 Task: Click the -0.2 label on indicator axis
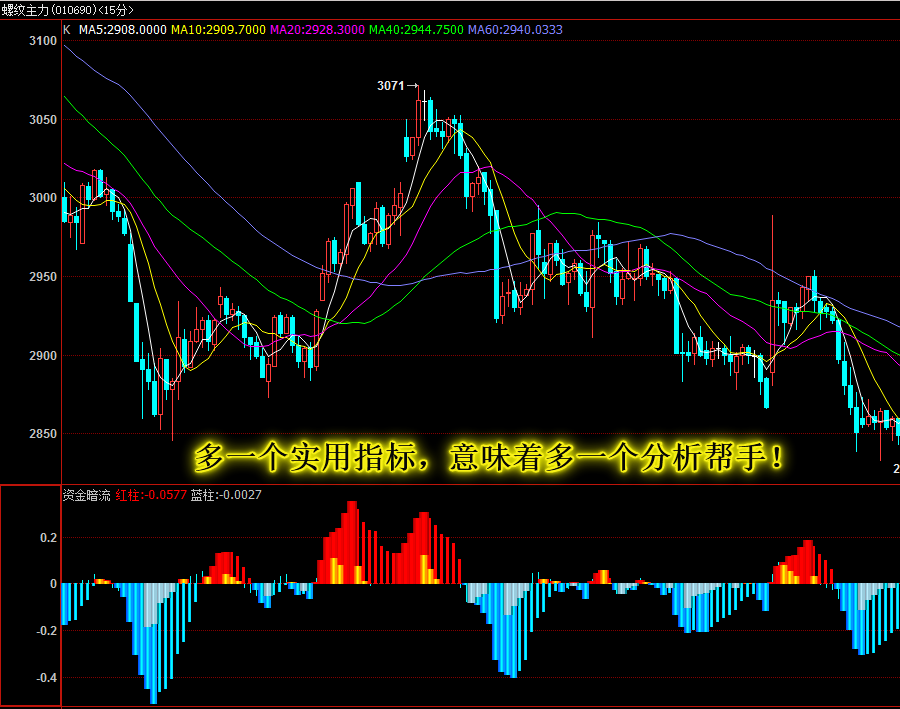[47, 631]
